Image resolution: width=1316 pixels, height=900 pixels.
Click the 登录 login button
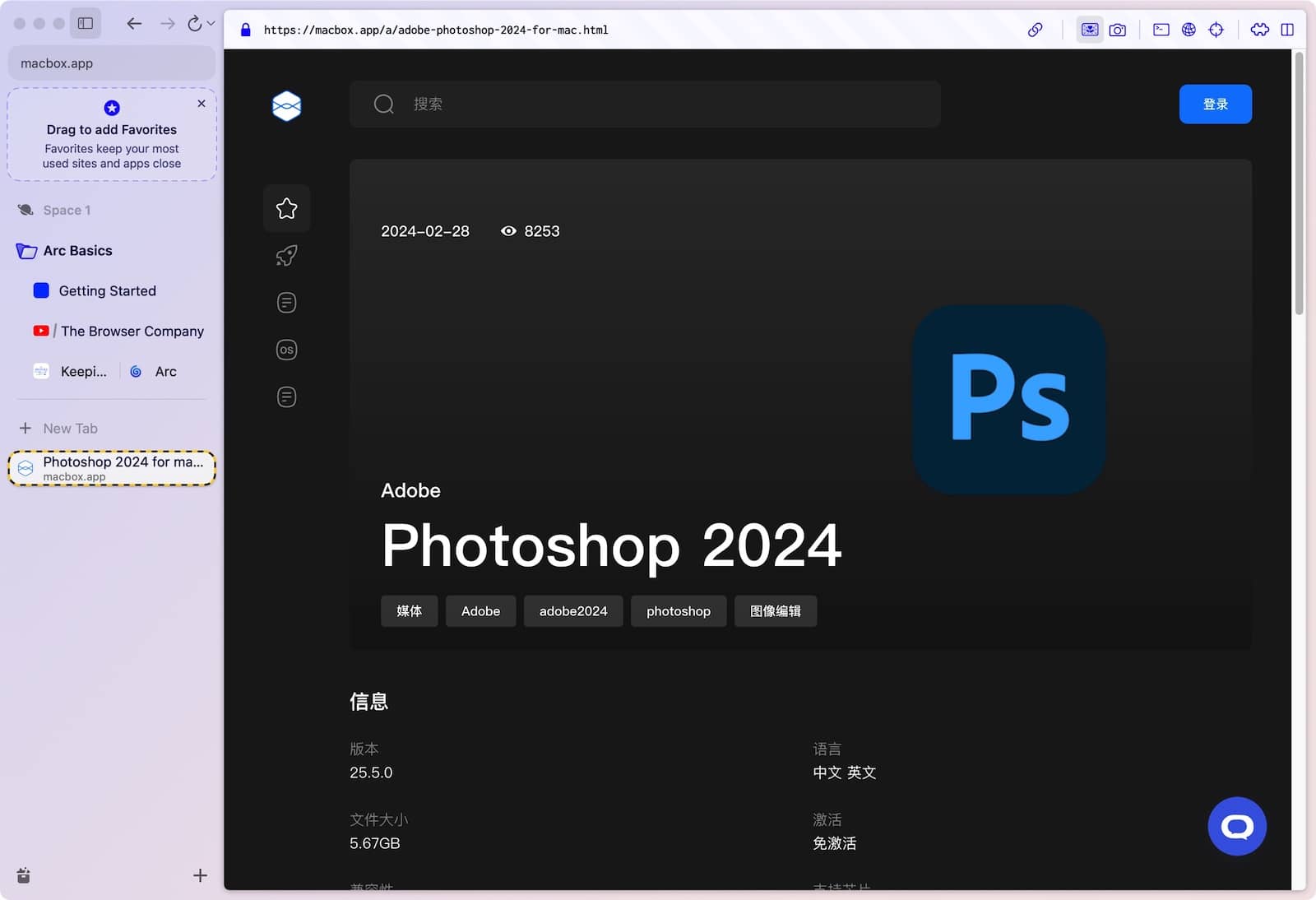pos(1216,104)
